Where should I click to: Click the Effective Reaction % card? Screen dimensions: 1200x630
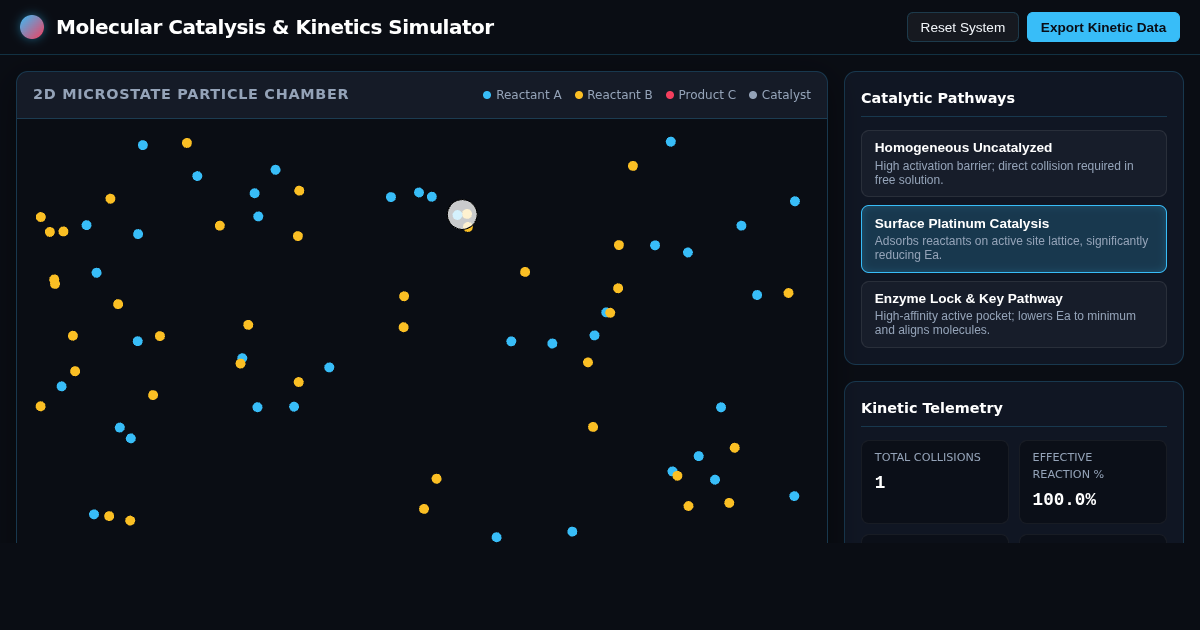click(1093, 482)
